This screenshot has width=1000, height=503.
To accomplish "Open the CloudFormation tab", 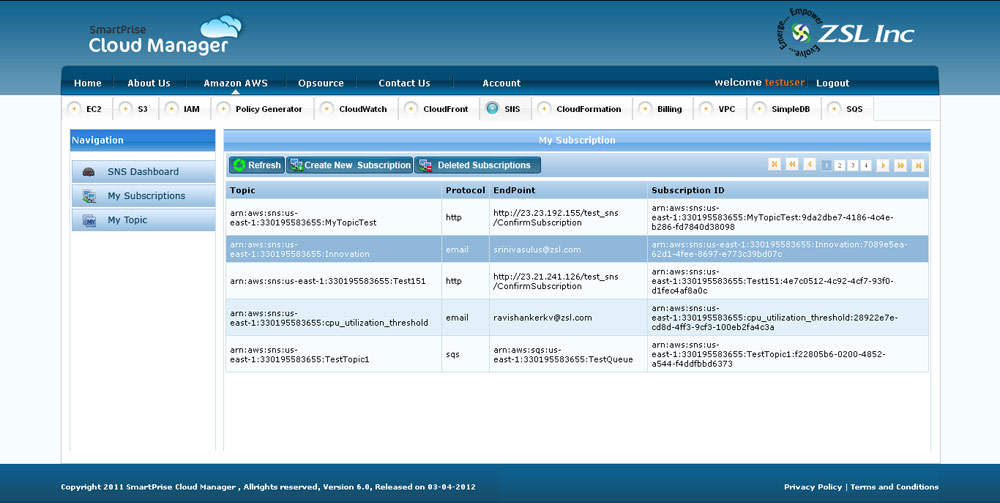I will [x=582, y=109].
